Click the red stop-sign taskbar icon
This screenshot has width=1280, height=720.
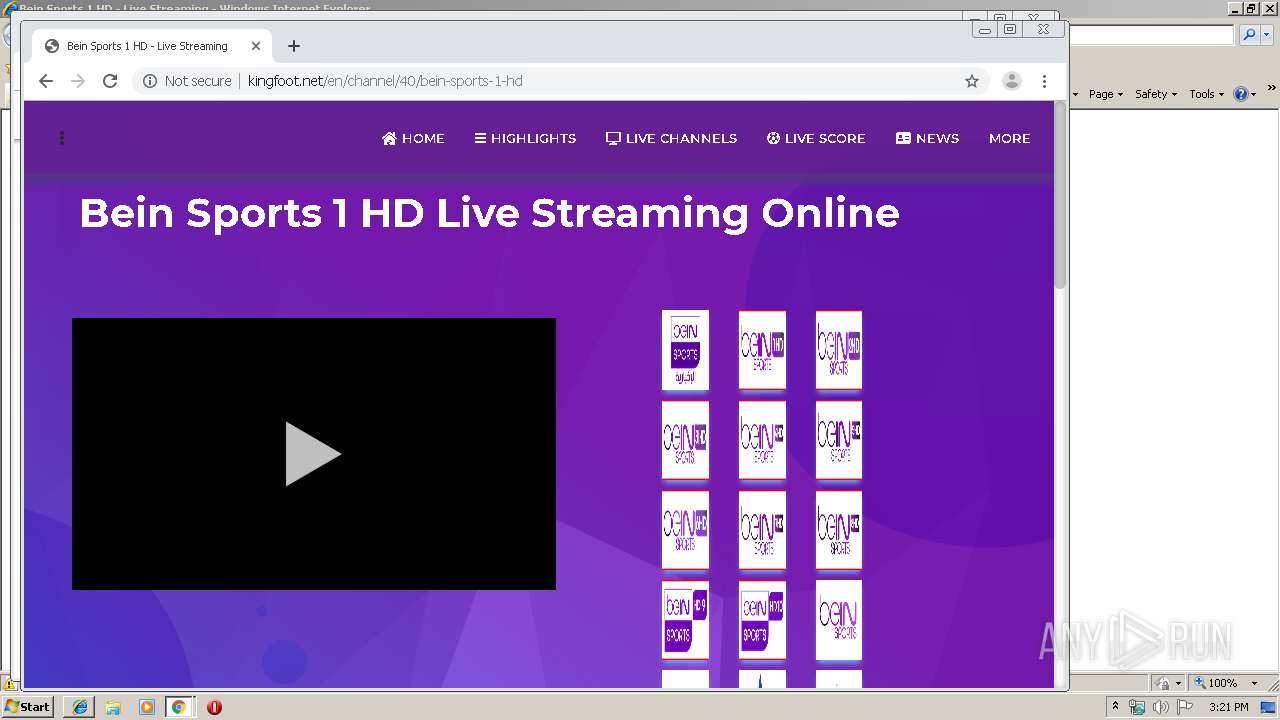pyautogui.click(x=214, y=707)
